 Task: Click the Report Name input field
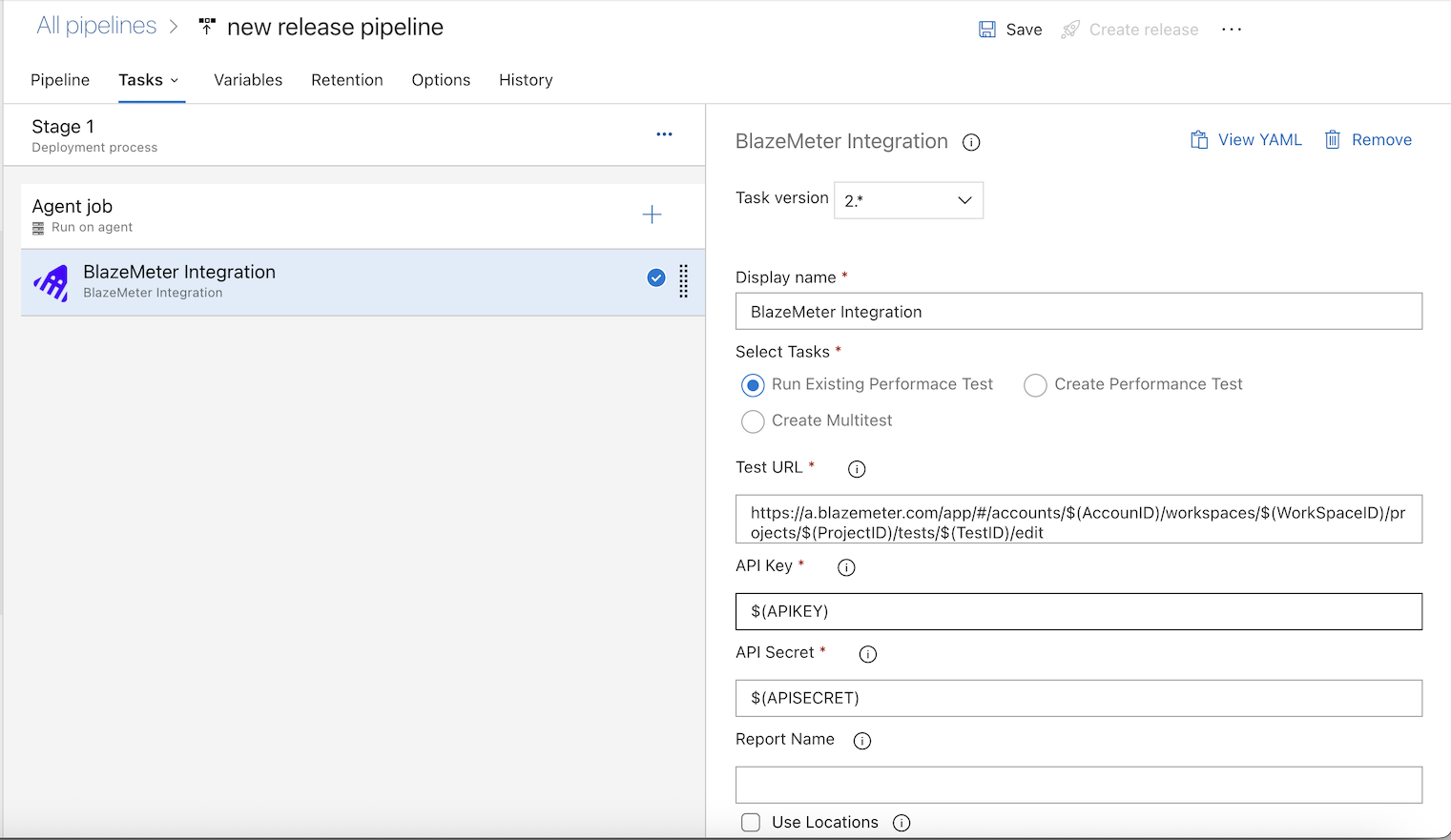point(1078,785)
